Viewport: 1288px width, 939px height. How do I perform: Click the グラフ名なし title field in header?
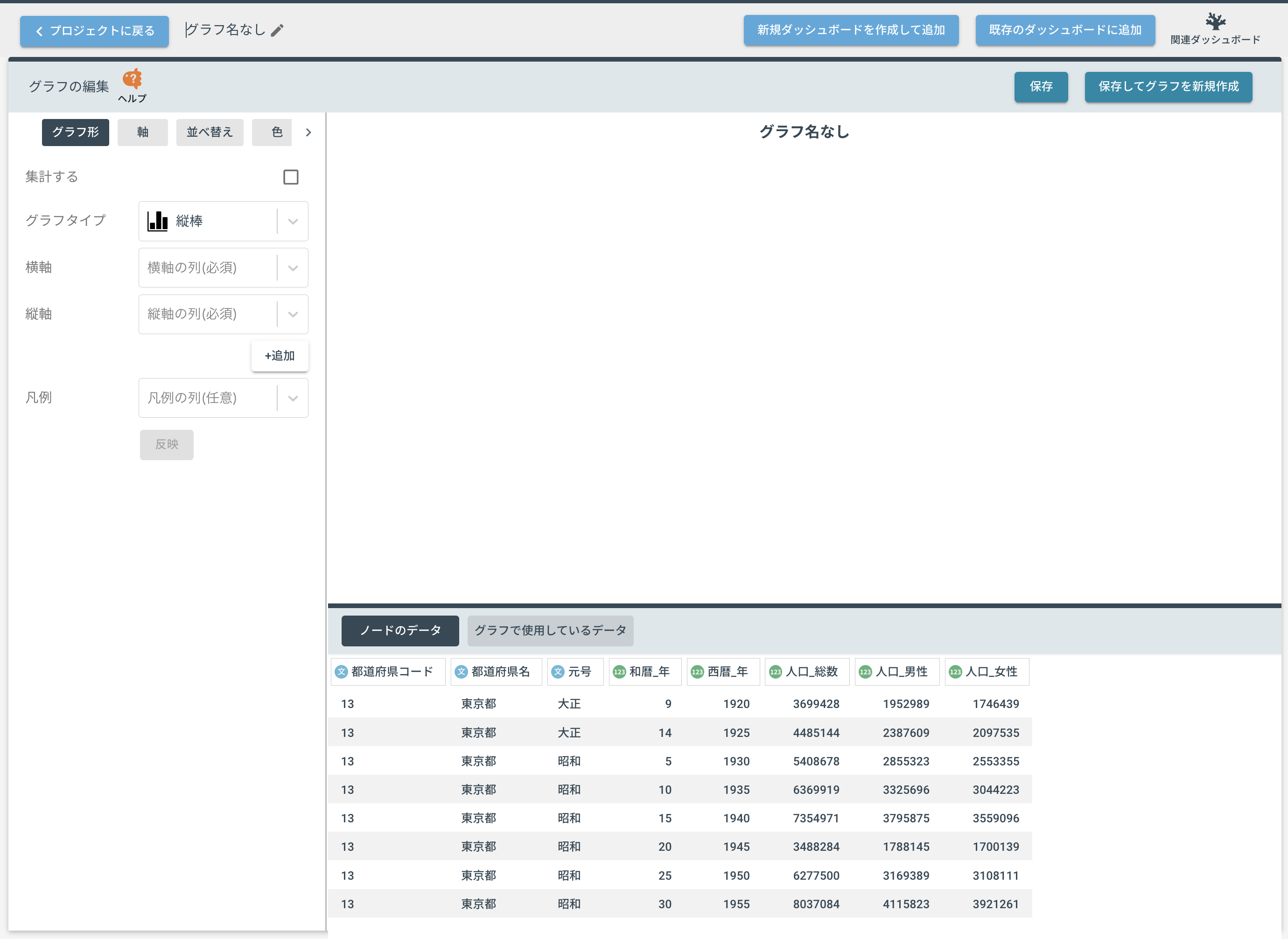click(226, 30)
